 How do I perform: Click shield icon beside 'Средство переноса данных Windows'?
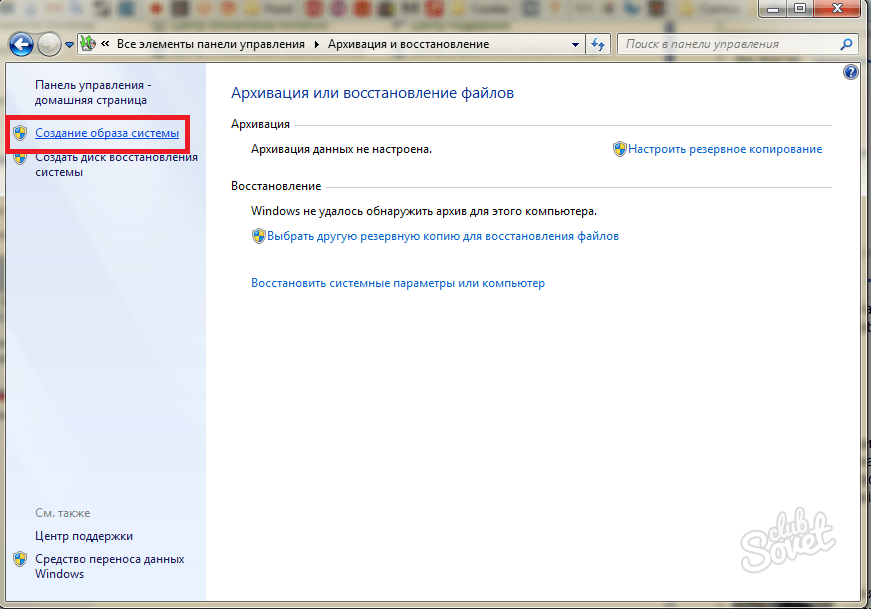(20, 560)
